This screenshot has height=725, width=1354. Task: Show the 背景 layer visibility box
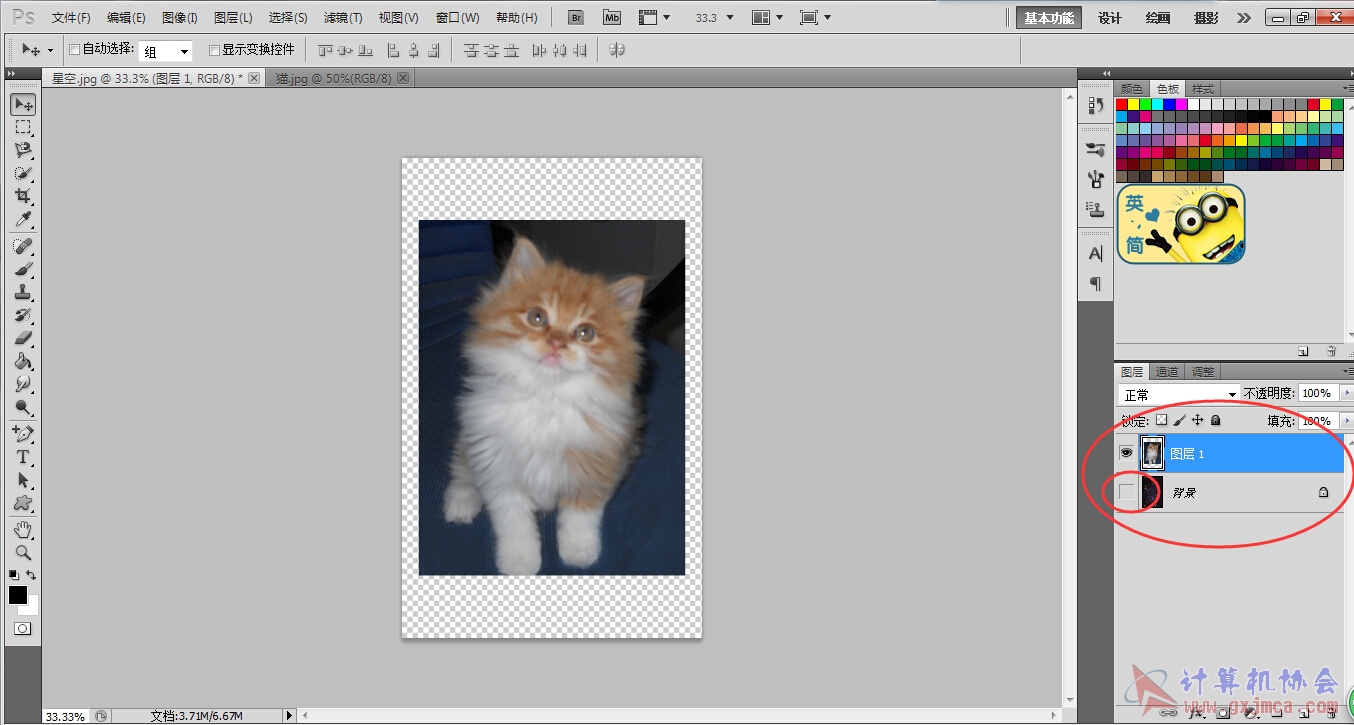click(1127, 492)
